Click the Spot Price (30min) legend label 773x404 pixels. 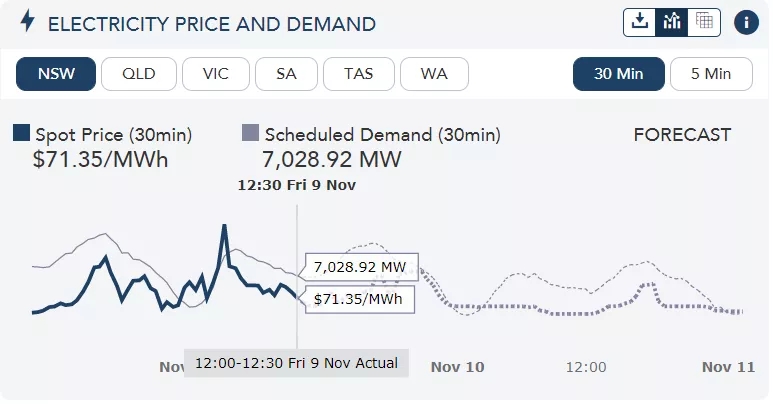point(113,134)
